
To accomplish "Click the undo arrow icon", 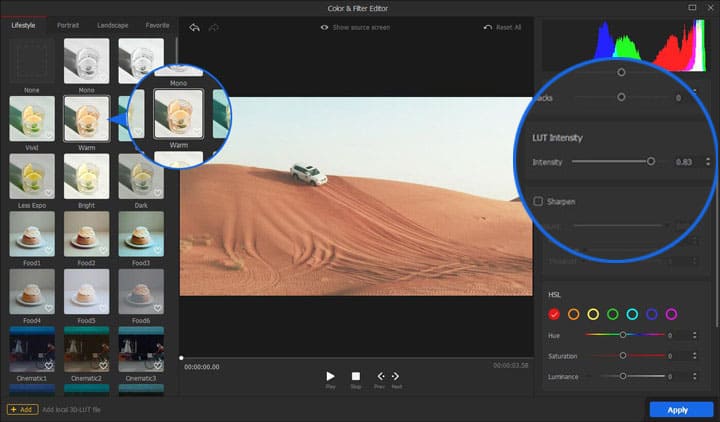I will (193, 27).
